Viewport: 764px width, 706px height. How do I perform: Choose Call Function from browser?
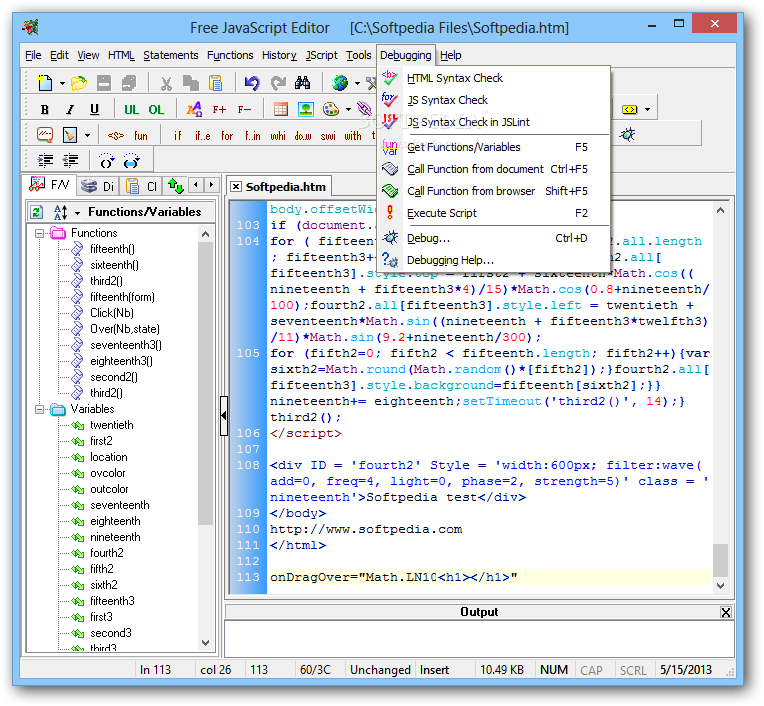click(x=493, y=191)
